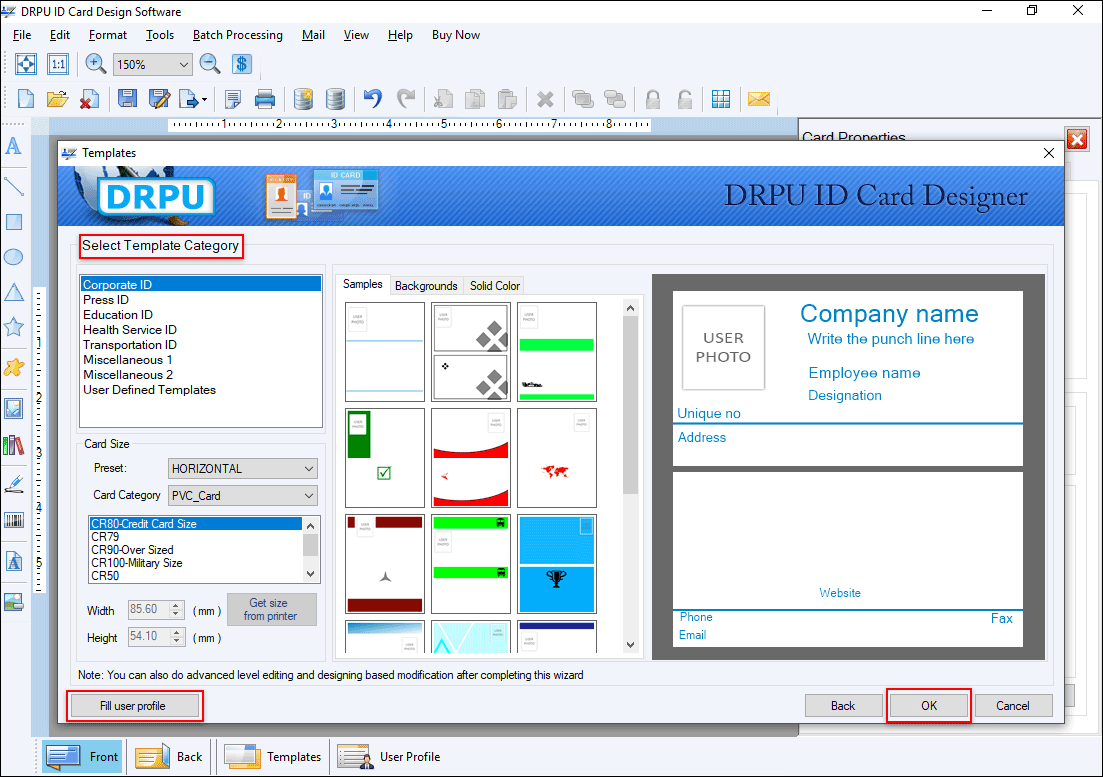Click the redo arrow icon
Viewport: 1103px width, 777px height.
point(406,99)
